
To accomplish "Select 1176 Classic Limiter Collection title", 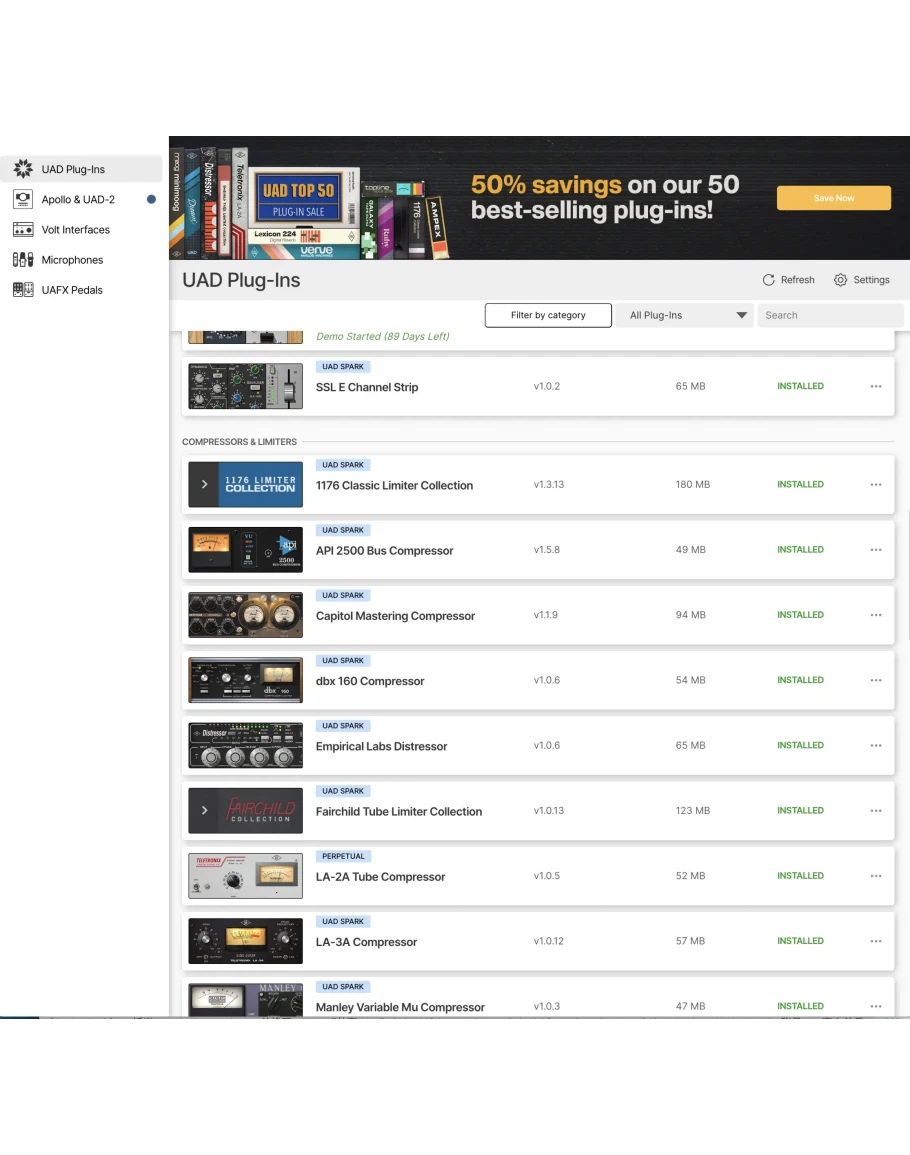I will [394, 485].
